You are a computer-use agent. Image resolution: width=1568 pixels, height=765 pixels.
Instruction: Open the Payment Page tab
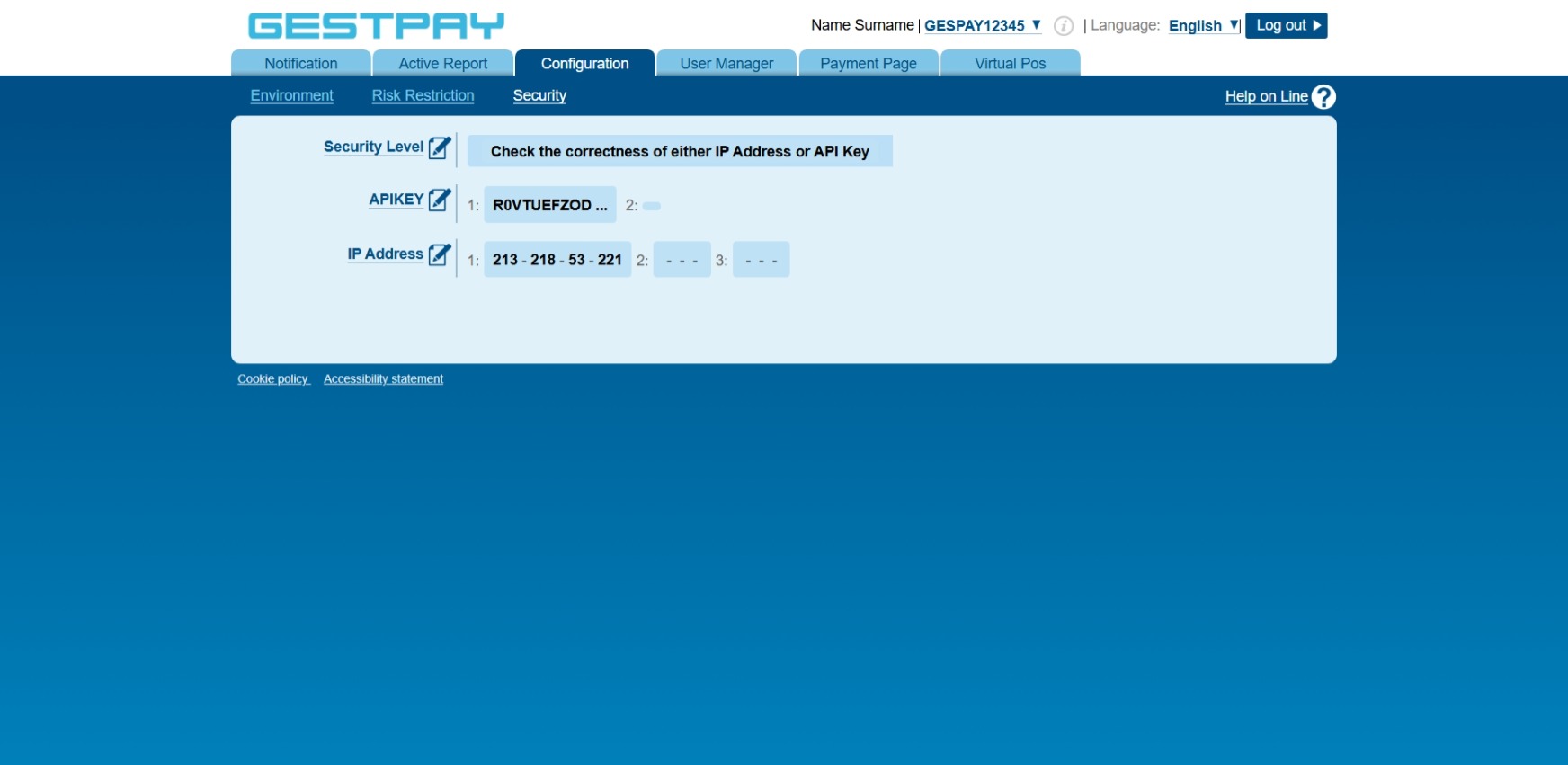coord(869,63)
